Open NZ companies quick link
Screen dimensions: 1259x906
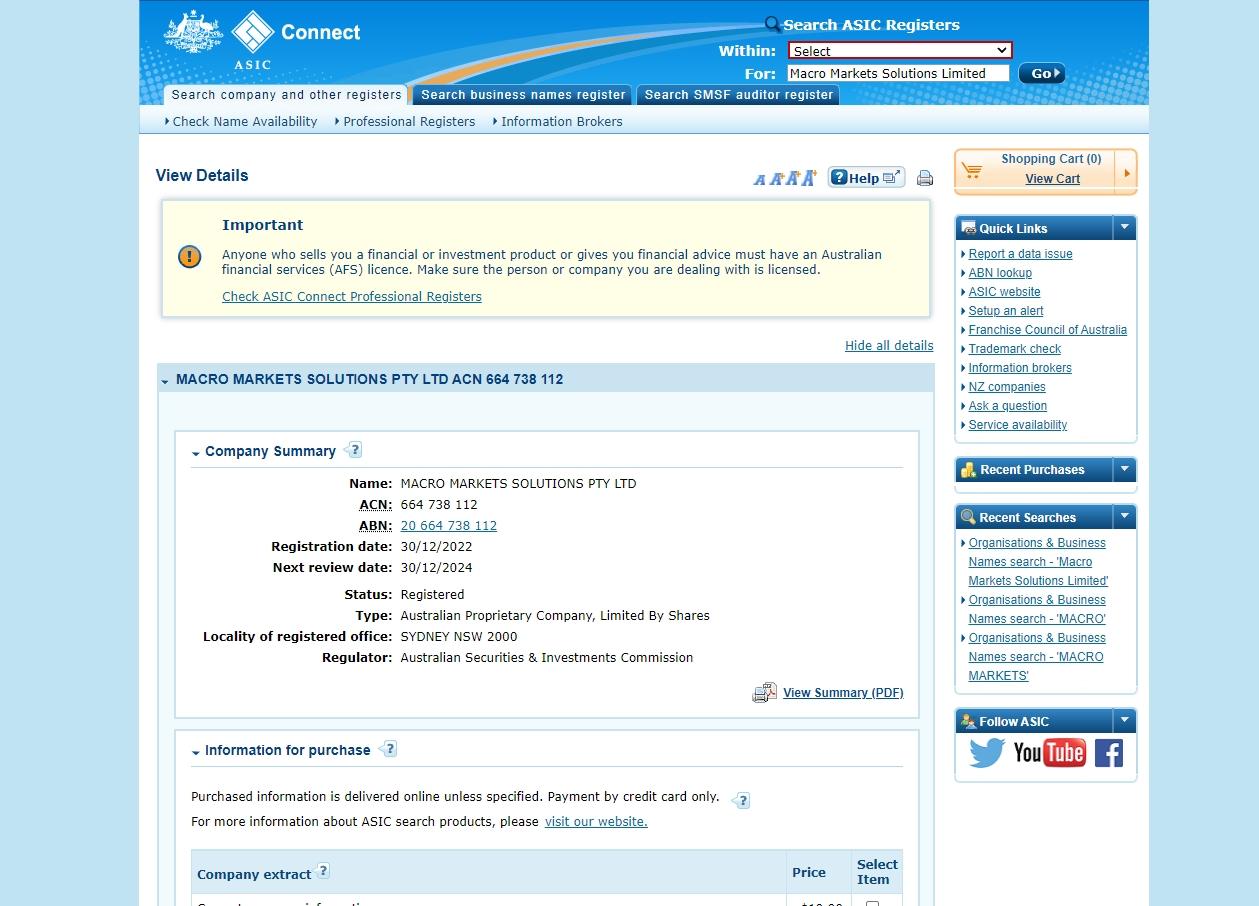pyautogui.click(x=1007, y=387)
